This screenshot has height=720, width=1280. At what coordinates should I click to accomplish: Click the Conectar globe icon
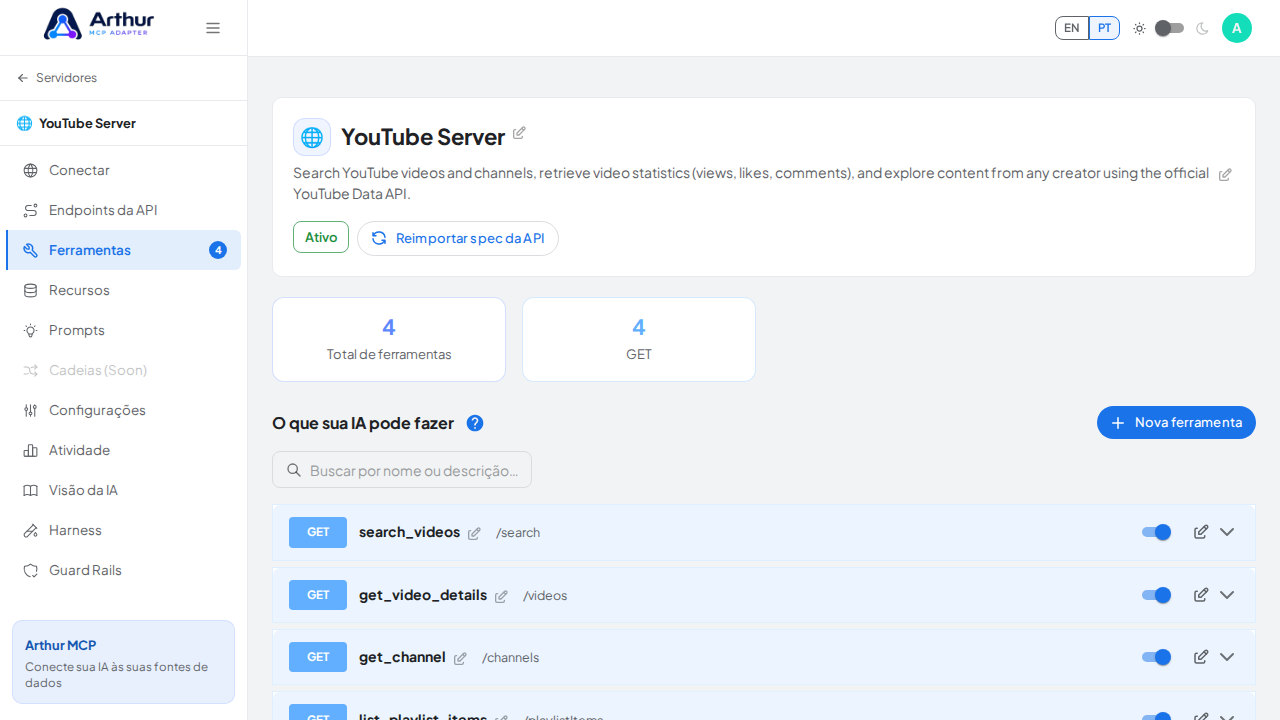tap(31, 170)
